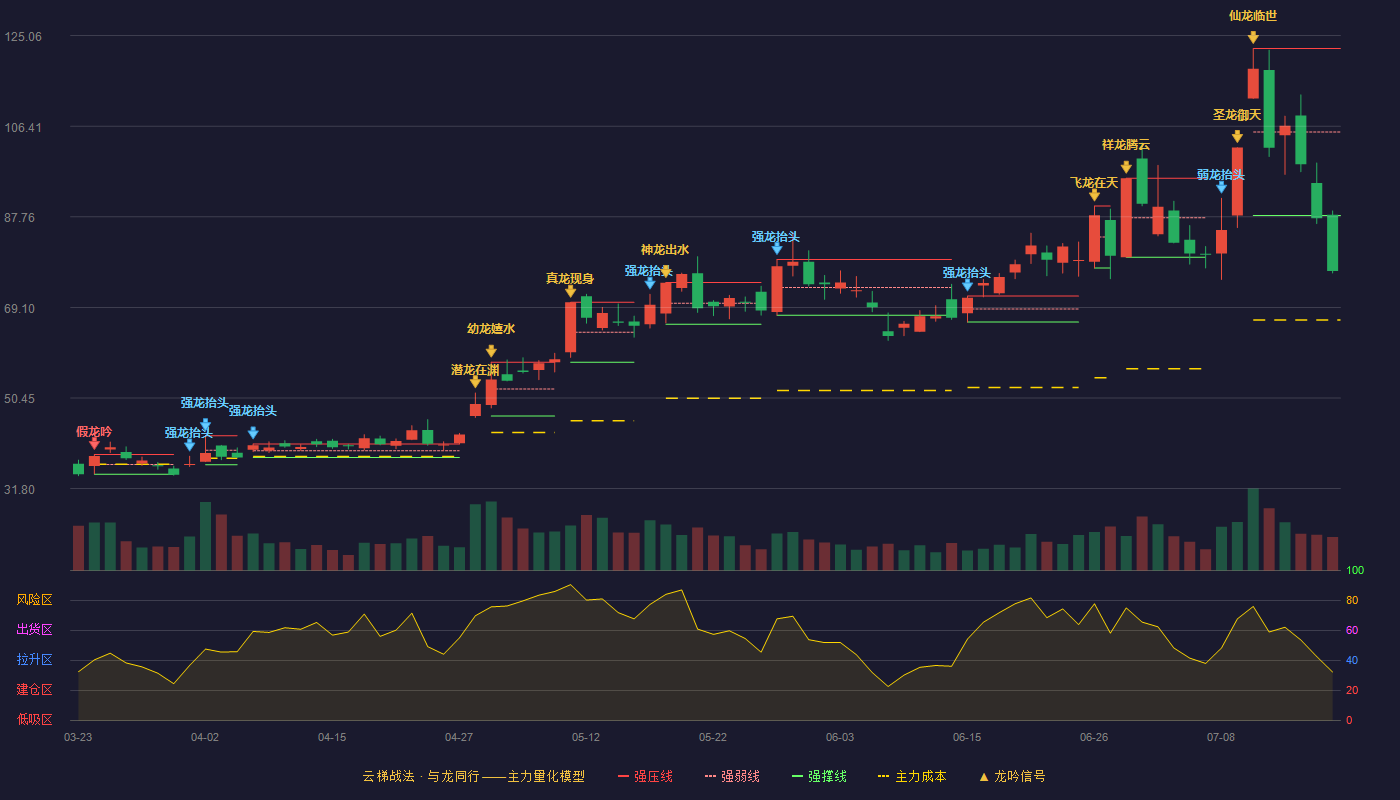Click the arrow marker under 神龙出水

pyautogui.click(x=666, y=271)
